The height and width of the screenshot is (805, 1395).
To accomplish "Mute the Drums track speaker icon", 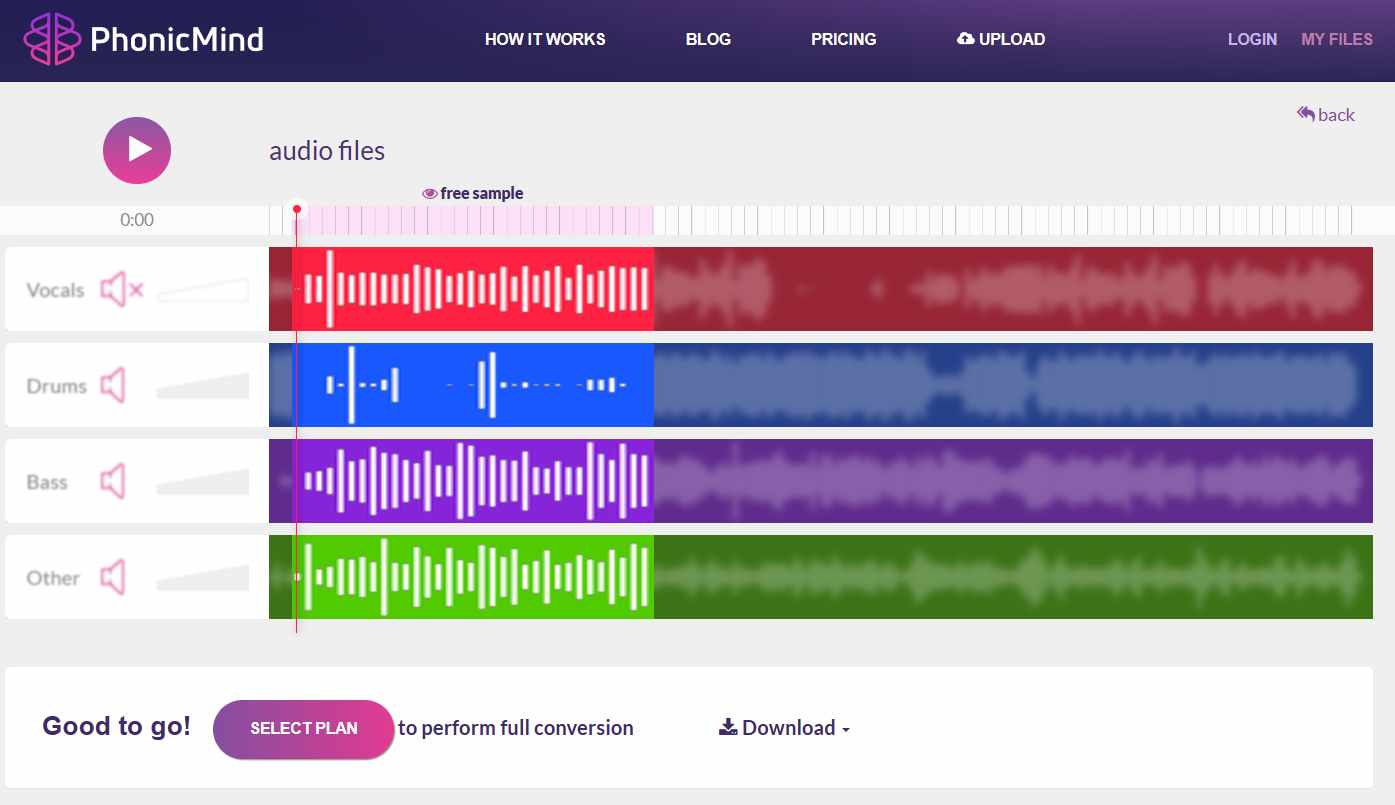I will [113, 386].
